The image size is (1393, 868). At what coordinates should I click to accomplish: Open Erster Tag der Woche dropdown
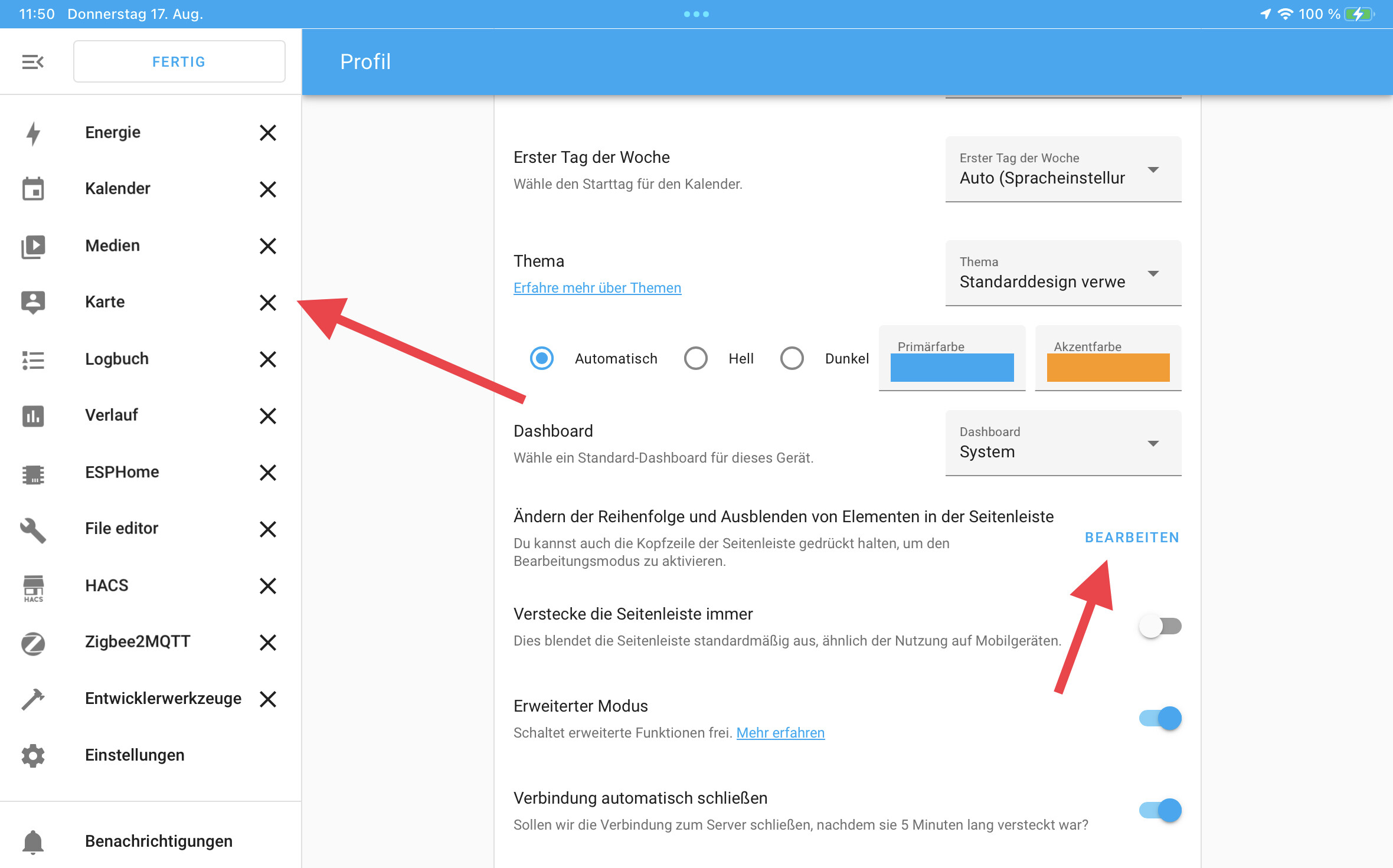tap(1063, 169)
